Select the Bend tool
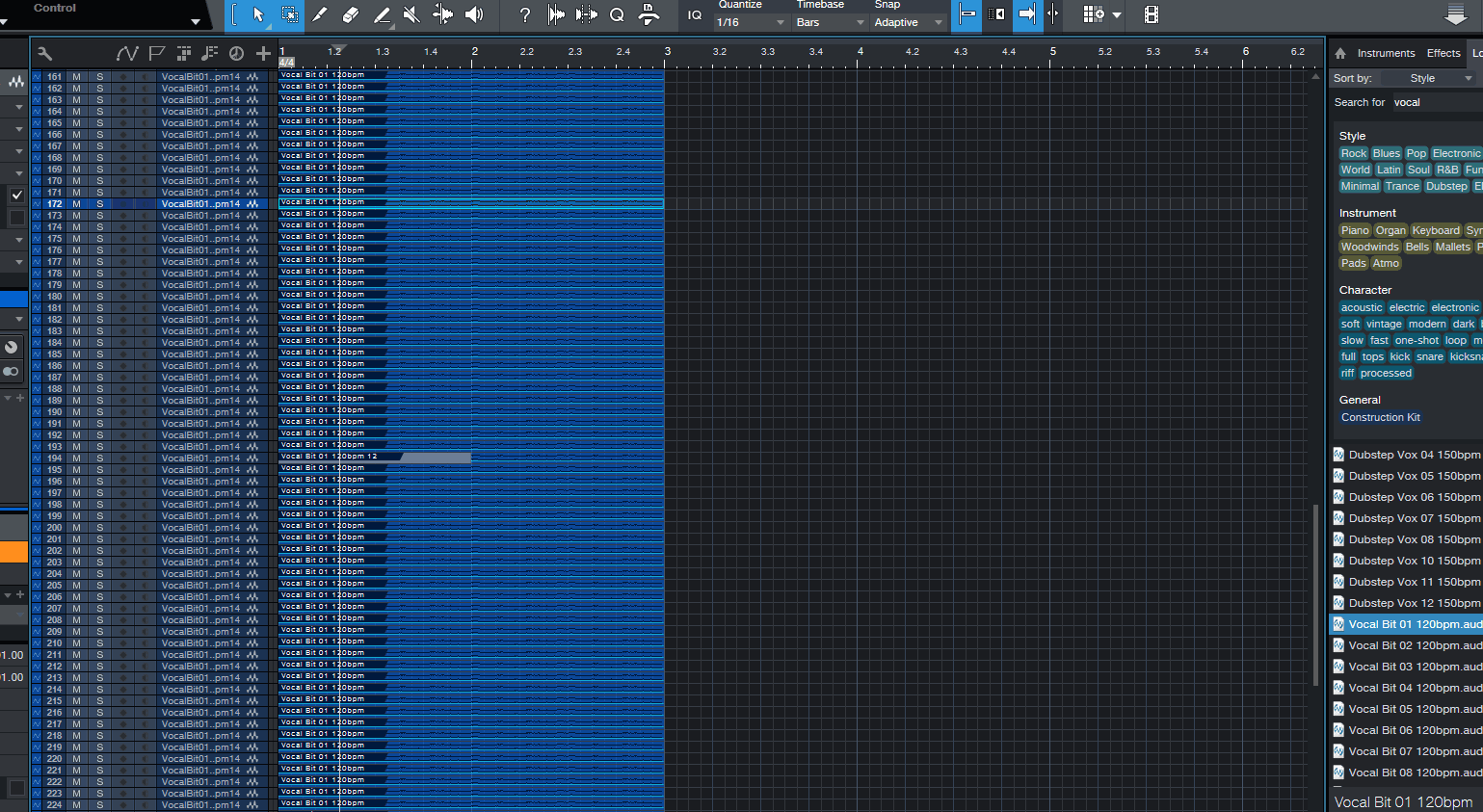The image size is (1483, 812). [442, 14]
